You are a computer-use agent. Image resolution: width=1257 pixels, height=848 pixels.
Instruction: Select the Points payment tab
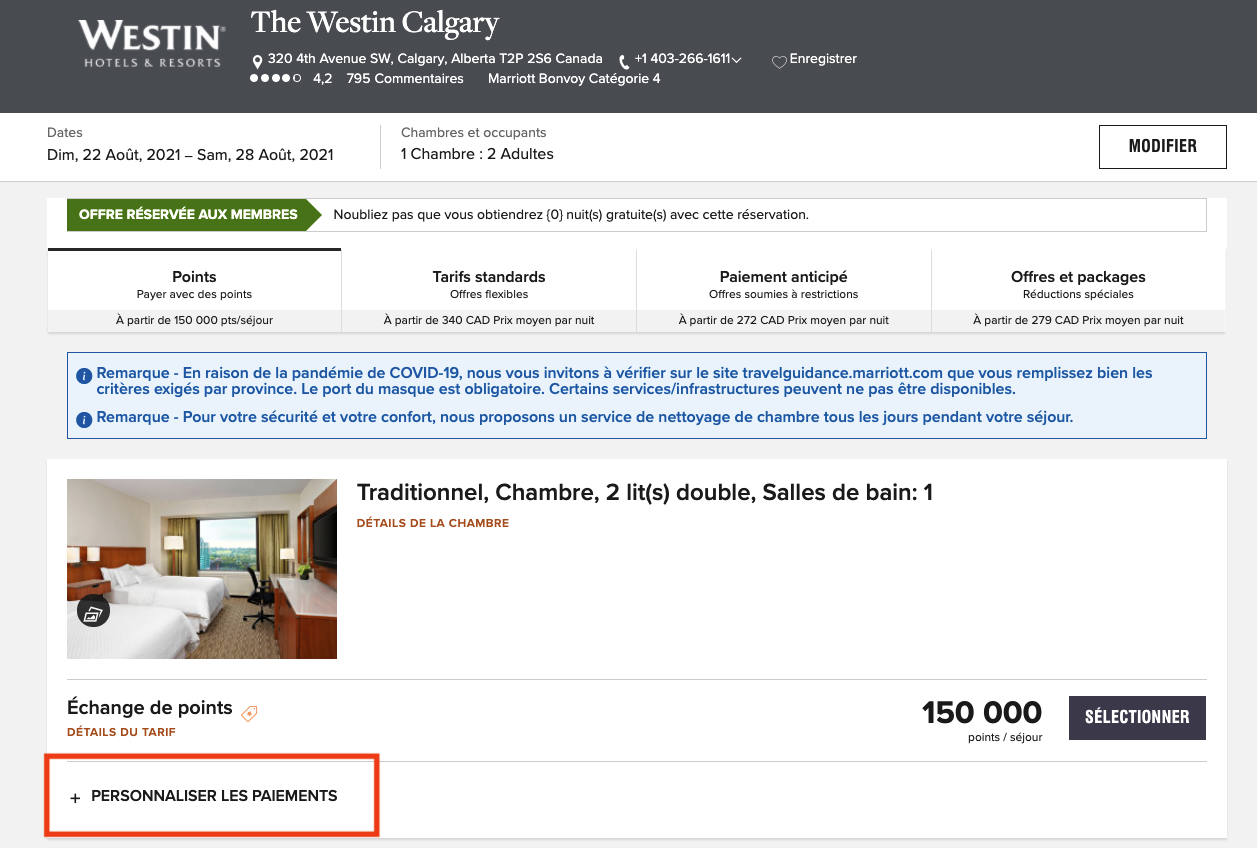click(194, 277)
